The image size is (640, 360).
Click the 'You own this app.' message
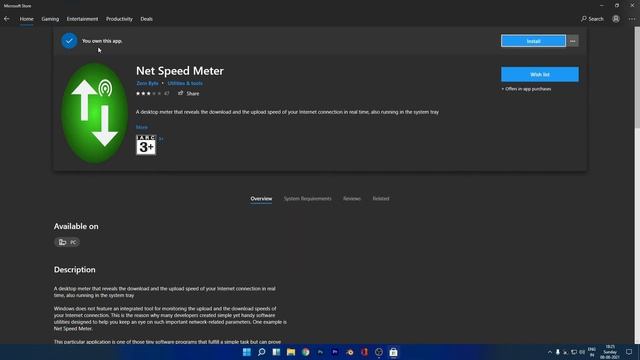click(102, 41)
